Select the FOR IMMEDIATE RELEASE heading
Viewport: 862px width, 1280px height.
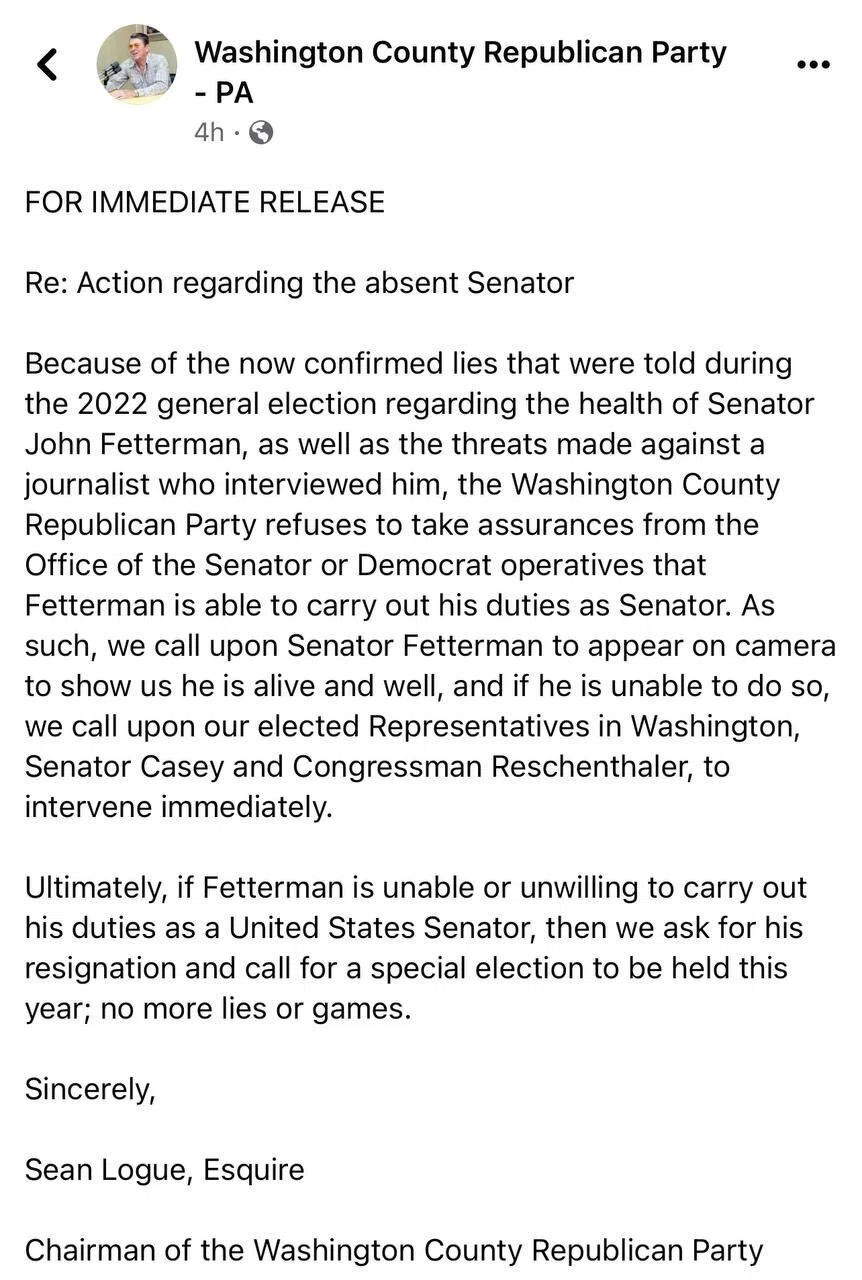(x=205, y=202)
